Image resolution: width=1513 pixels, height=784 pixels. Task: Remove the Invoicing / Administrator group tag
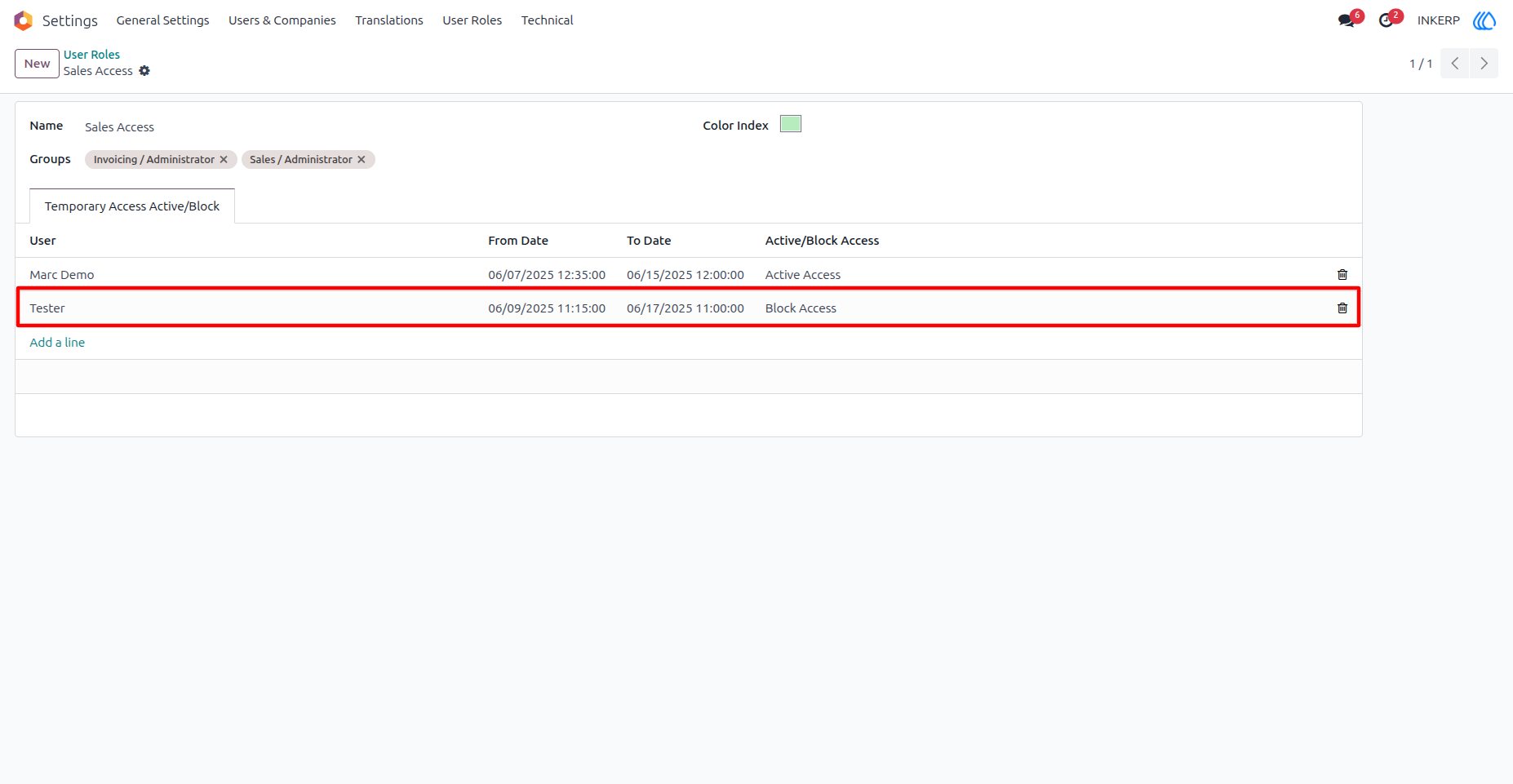coord(224,160)
